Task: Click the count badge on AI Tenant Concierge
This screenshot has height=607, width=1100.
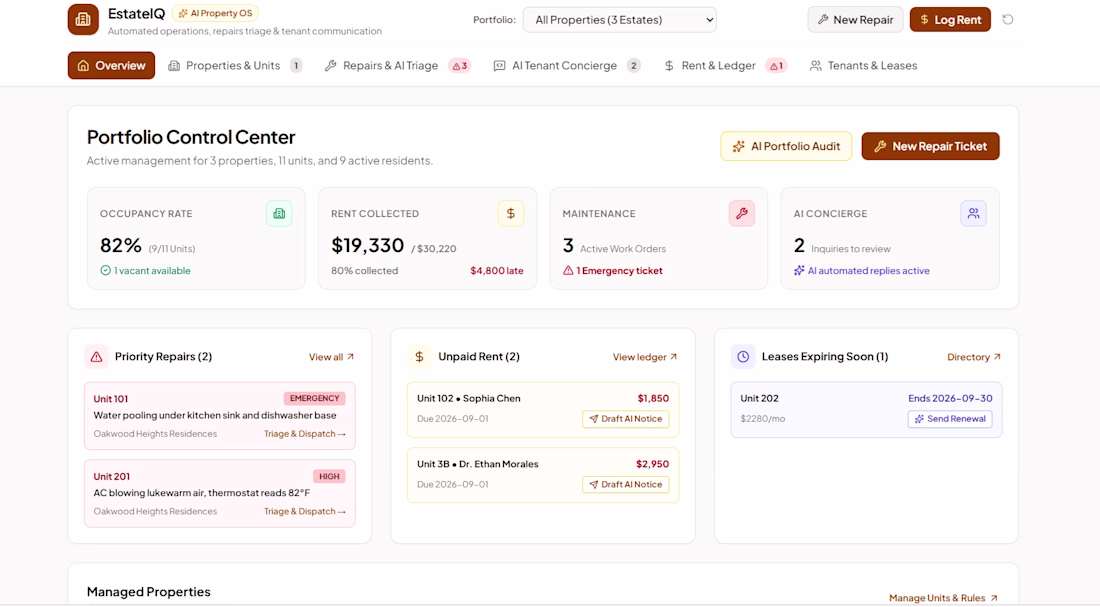Action: (x=633, y=66)
